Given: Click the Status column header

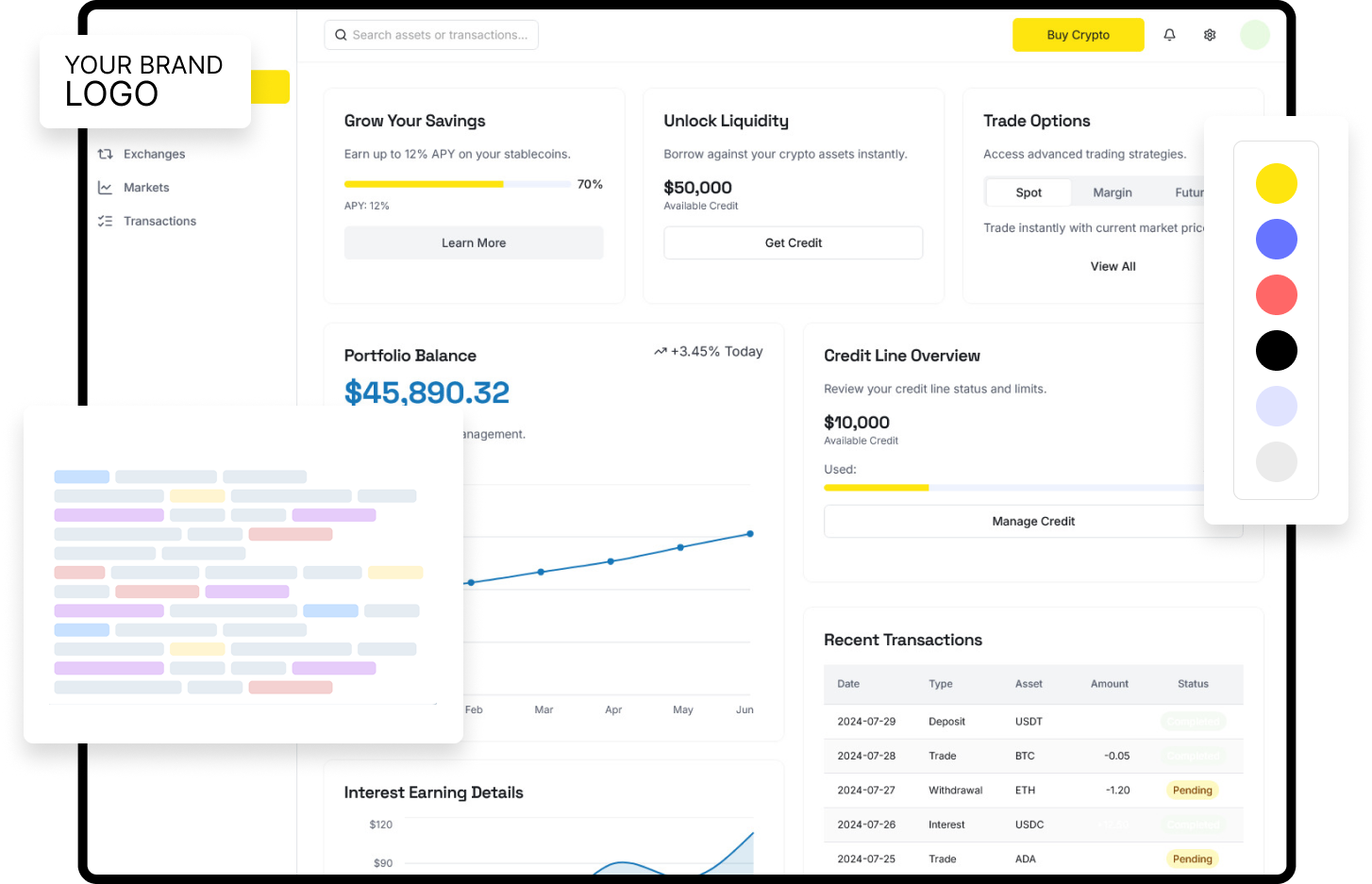Looking at the screenshot, I should (1193, 684).
